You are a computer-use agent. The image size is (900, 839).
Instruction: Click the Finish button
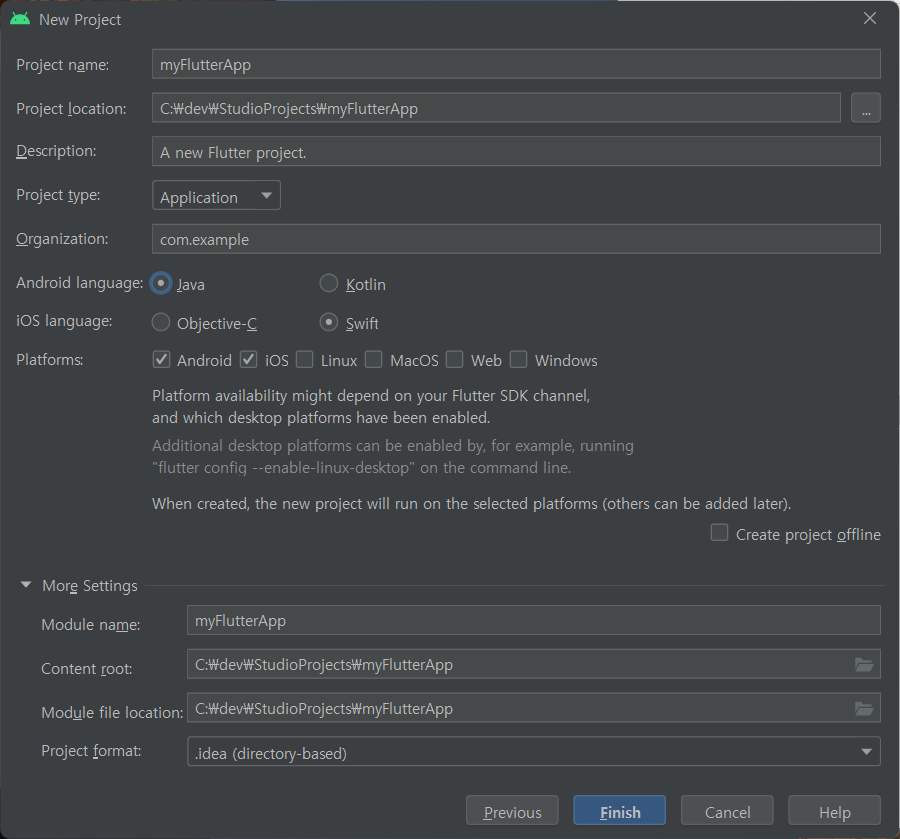pos(620,810)
